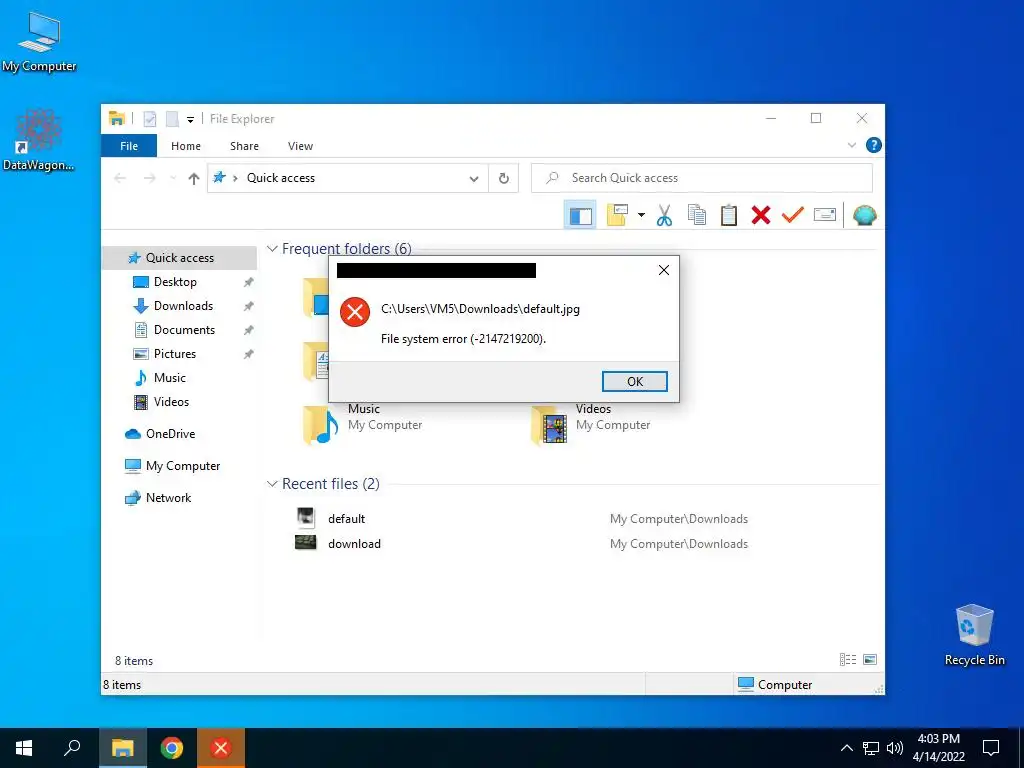Click the shell icon in the toolbar

(x=864, y=215)
